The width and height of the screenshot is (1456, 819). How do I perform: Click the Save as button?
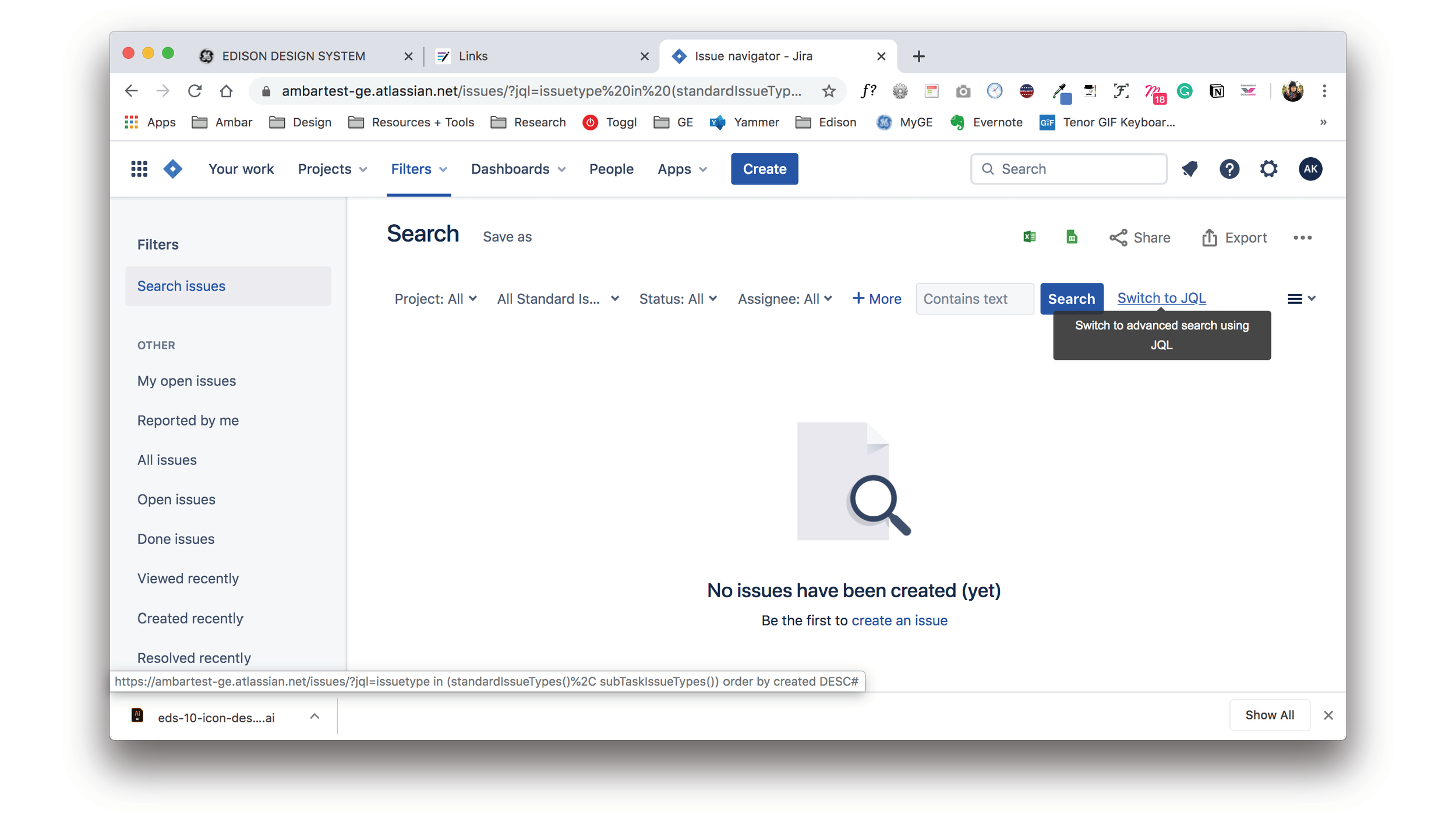[x=507, y=236]
